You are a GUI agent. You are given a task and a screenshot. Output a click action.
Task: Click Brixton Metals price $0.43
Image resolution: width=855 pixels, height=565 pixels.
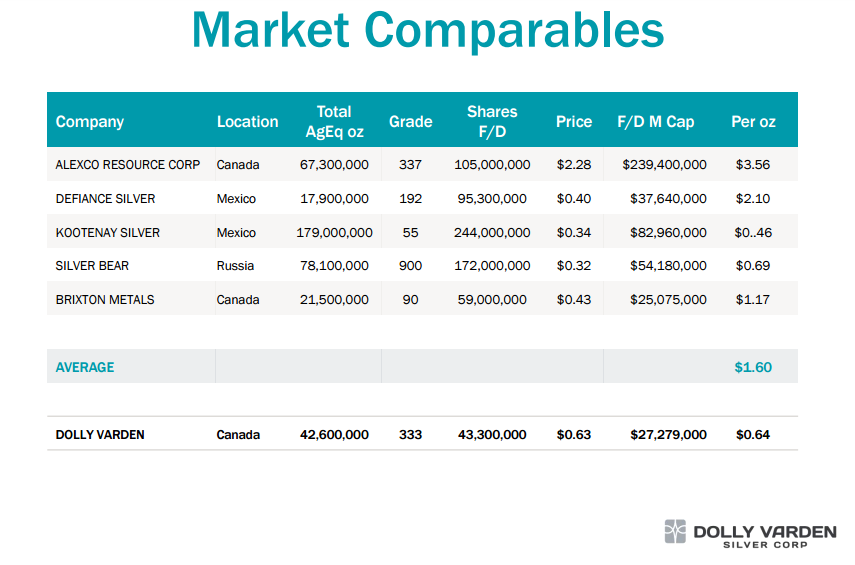[x=574, y=299]
